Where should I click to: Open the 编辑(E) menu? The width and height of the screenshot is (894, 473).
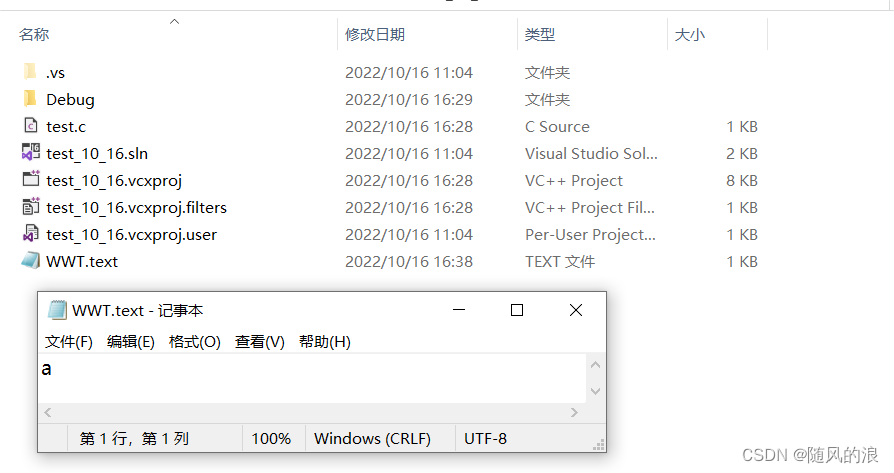[131, 342]
